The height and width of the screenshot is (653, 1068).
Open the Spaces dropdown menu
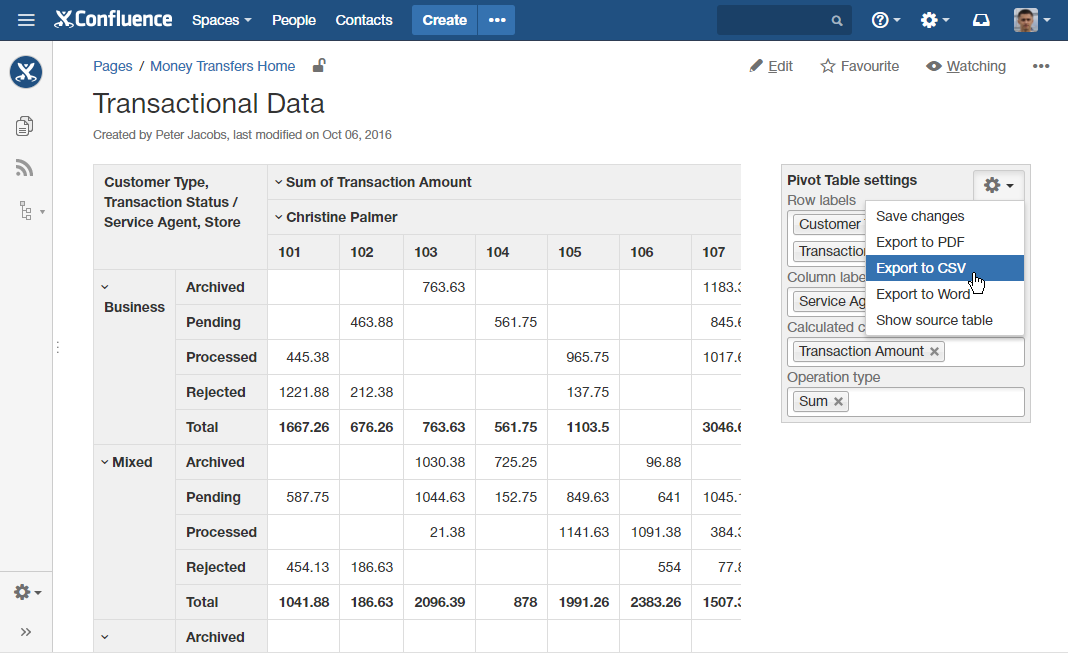click(x=221, y=20)
